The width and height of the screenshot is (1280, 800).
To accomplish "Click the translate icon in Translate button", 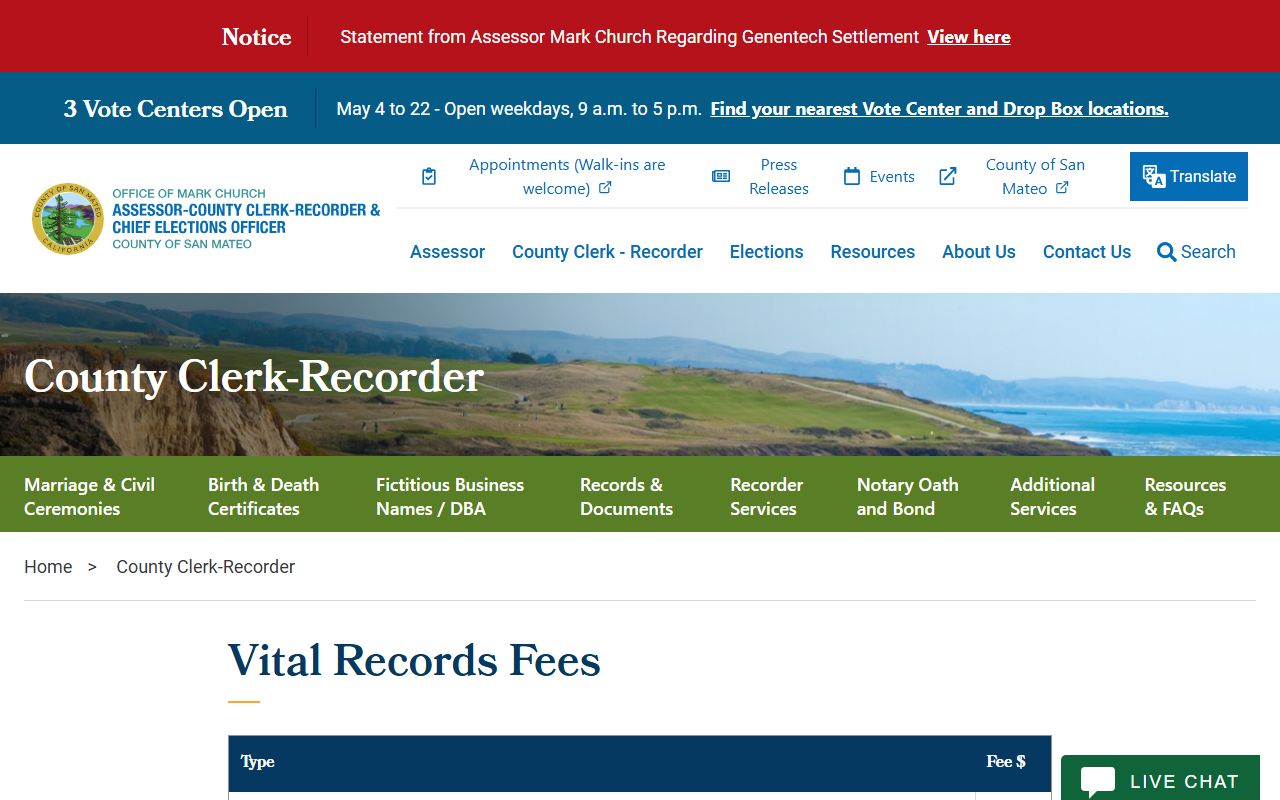I will (x=1154, y=177).
